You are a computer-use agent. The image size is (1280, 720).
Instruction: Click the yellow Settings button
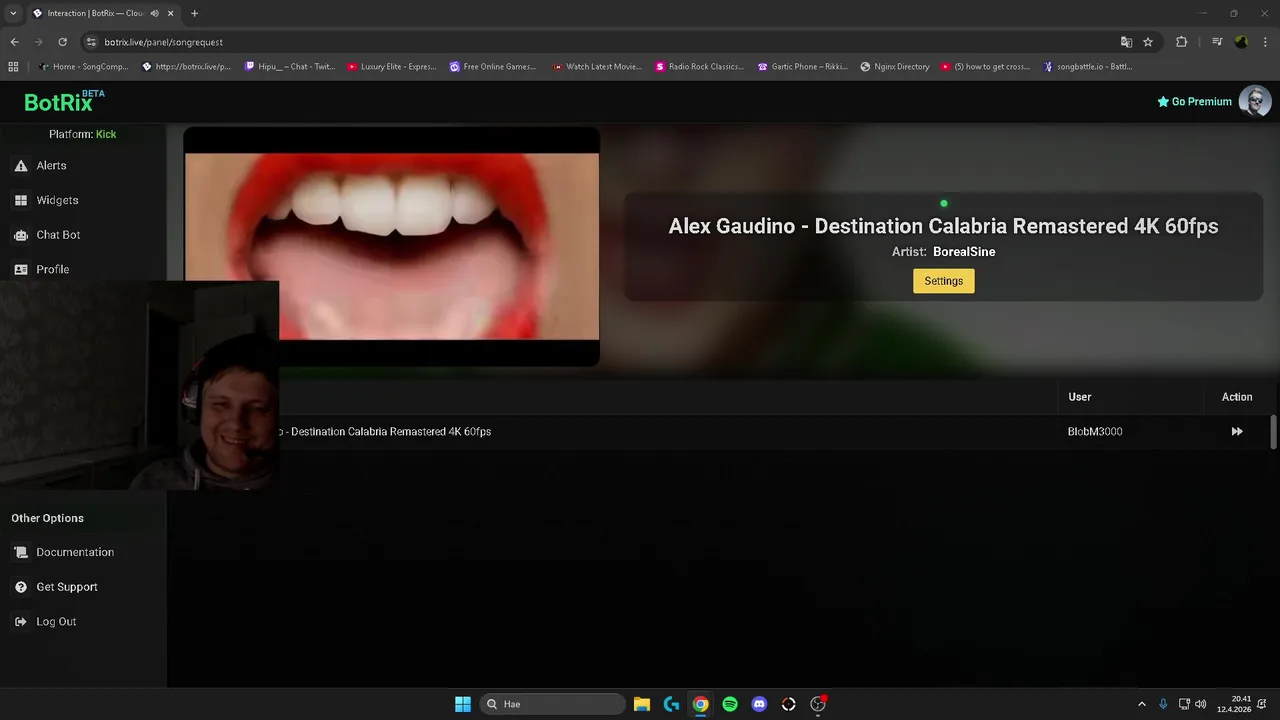tap(943, 281)
